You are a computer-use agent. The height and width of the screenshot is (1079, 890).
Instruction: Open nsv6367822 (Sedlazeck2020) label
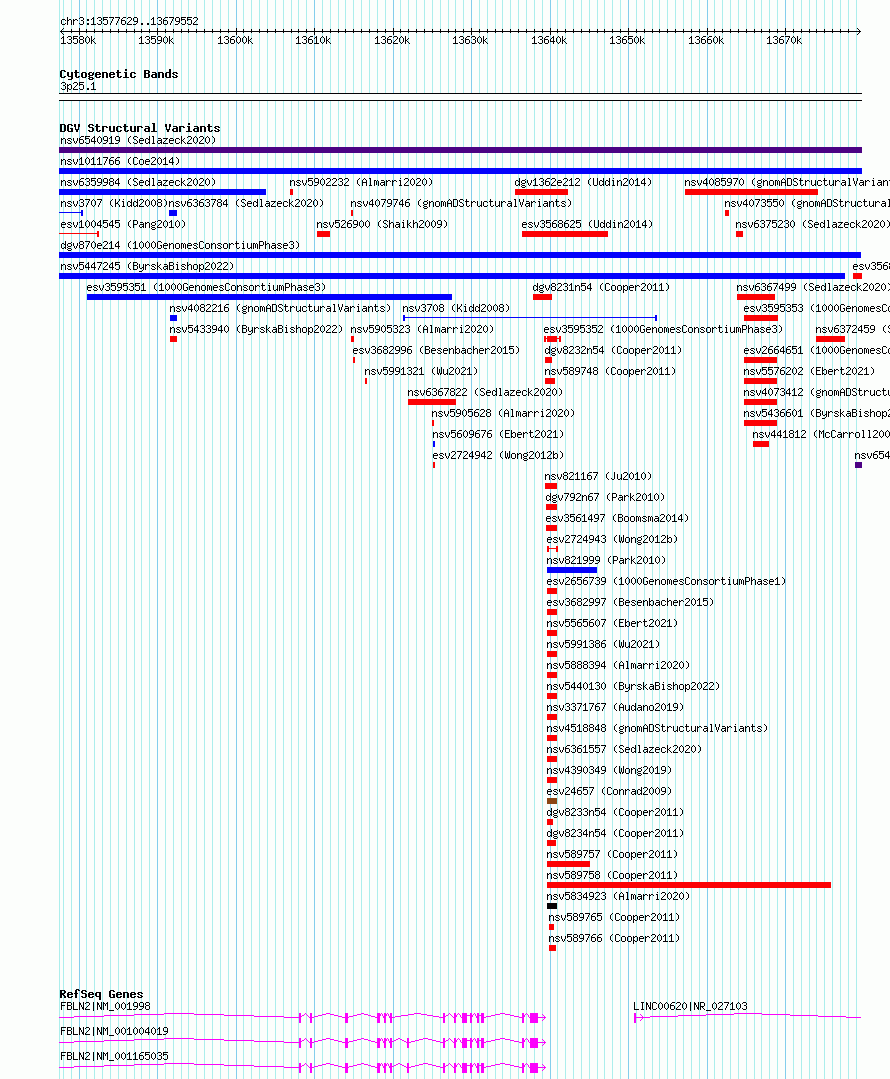(485, 392)
